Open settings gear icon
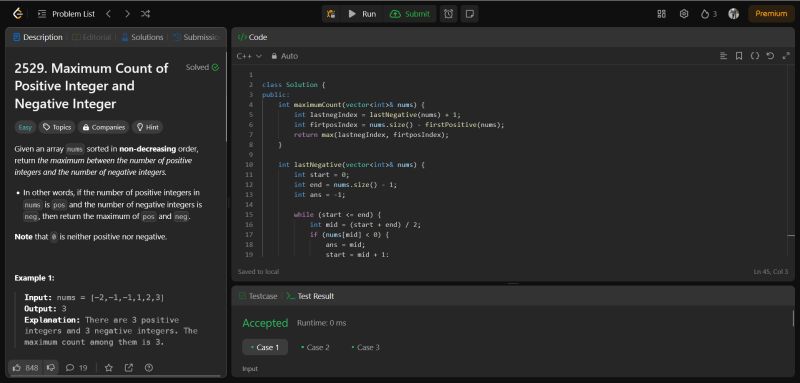800x383 pixels. [x=684, y=14]
